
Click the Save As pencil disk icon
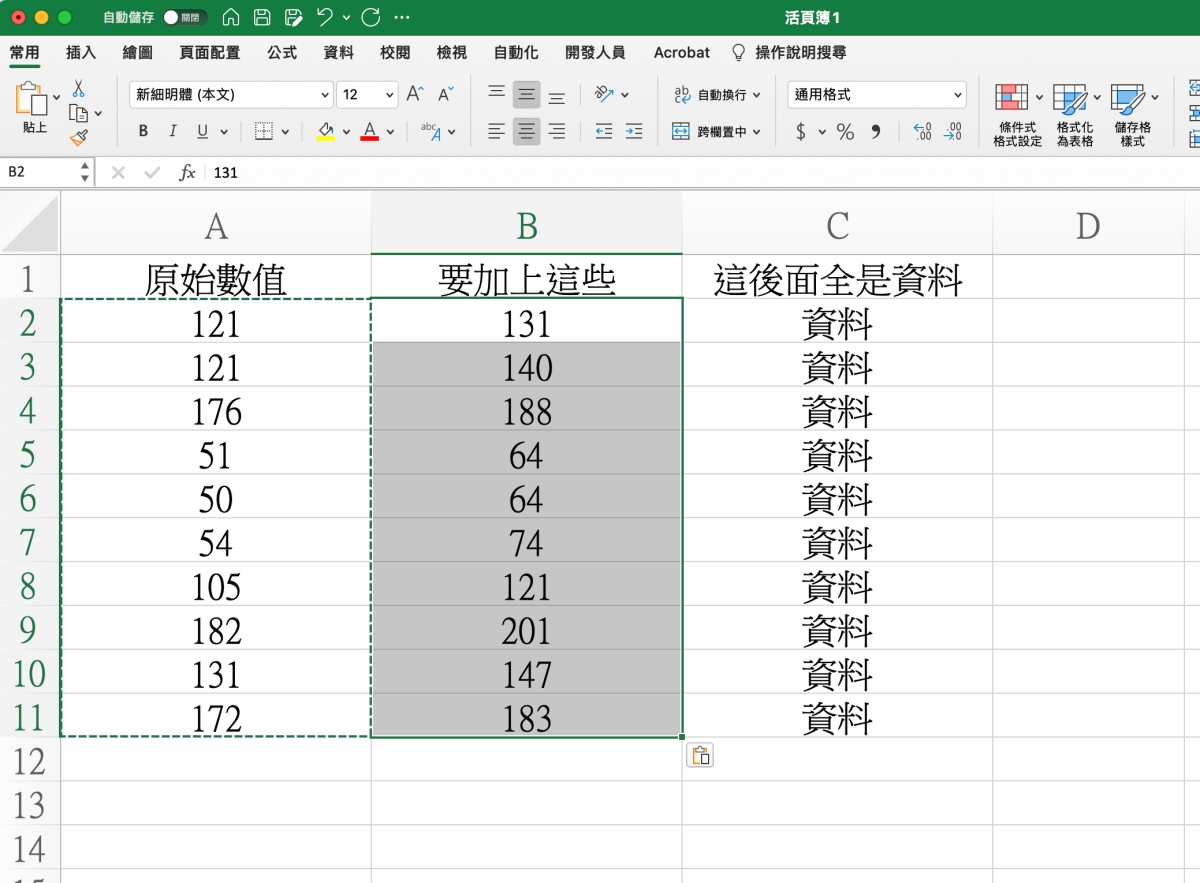(x=293, y=18)
